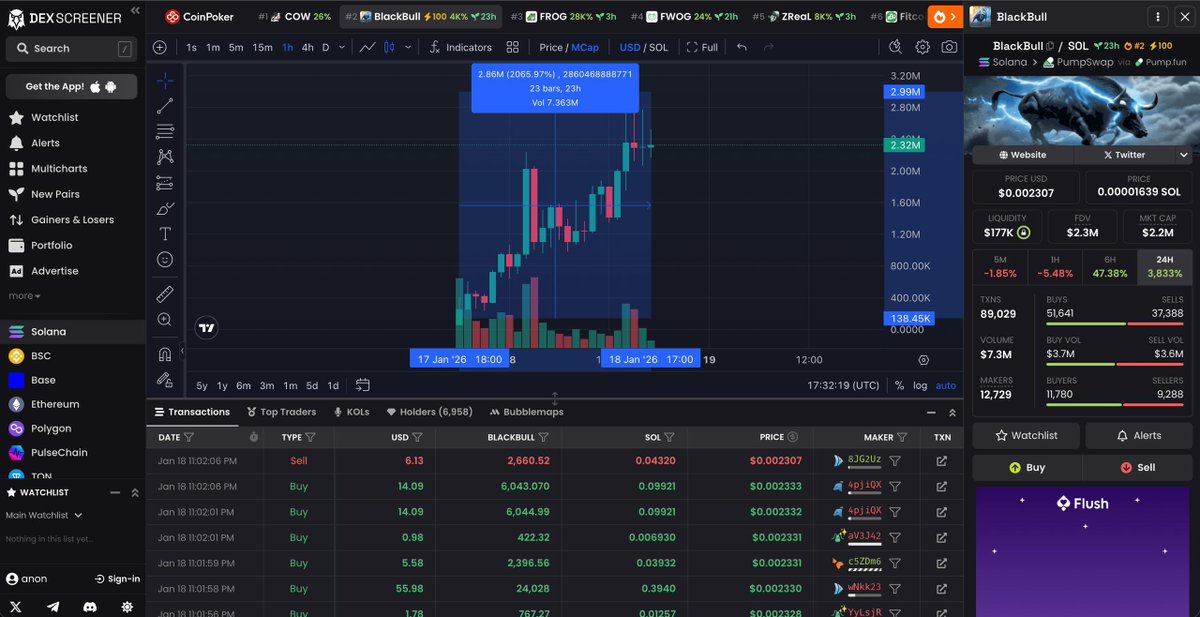Open the USD column filter
The image size is (1200, 617).
pyautogui.click(x=417, y=437)
